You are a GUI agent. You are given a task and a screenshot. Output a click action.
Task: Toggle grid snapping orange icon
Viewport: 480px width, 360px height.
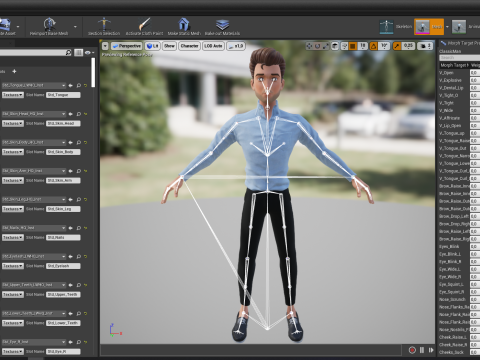[x=353, y=46]
